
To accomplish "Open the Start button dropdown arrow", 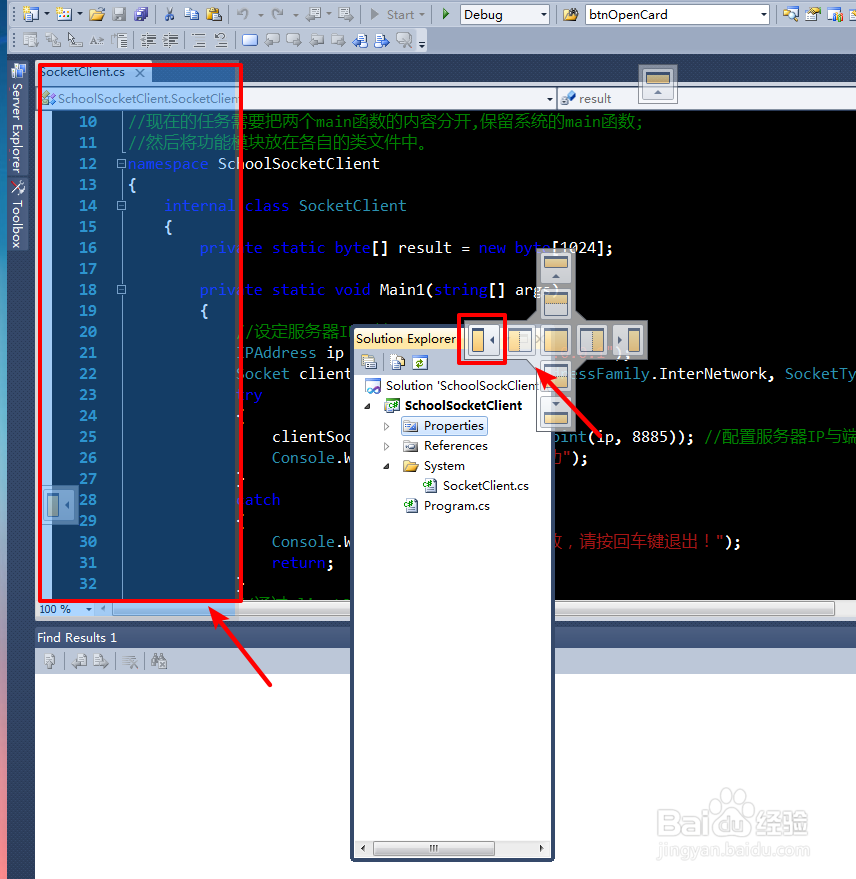I will pos(422,15).
